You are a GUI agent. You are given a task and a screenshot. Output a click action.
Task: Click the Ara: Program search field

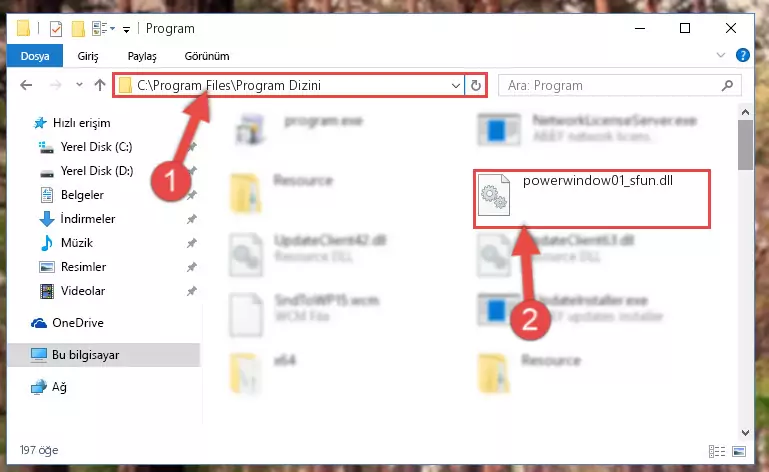[x=612, y=85]
